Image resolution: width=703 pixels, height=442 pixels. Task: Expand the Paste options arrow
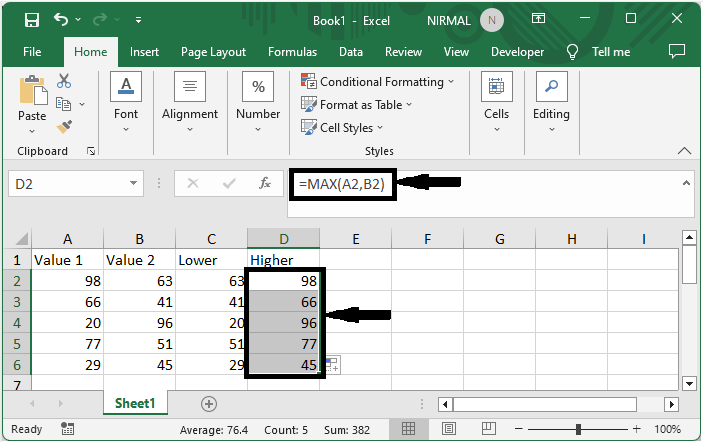pyautogui.click(x=32, y=131)
